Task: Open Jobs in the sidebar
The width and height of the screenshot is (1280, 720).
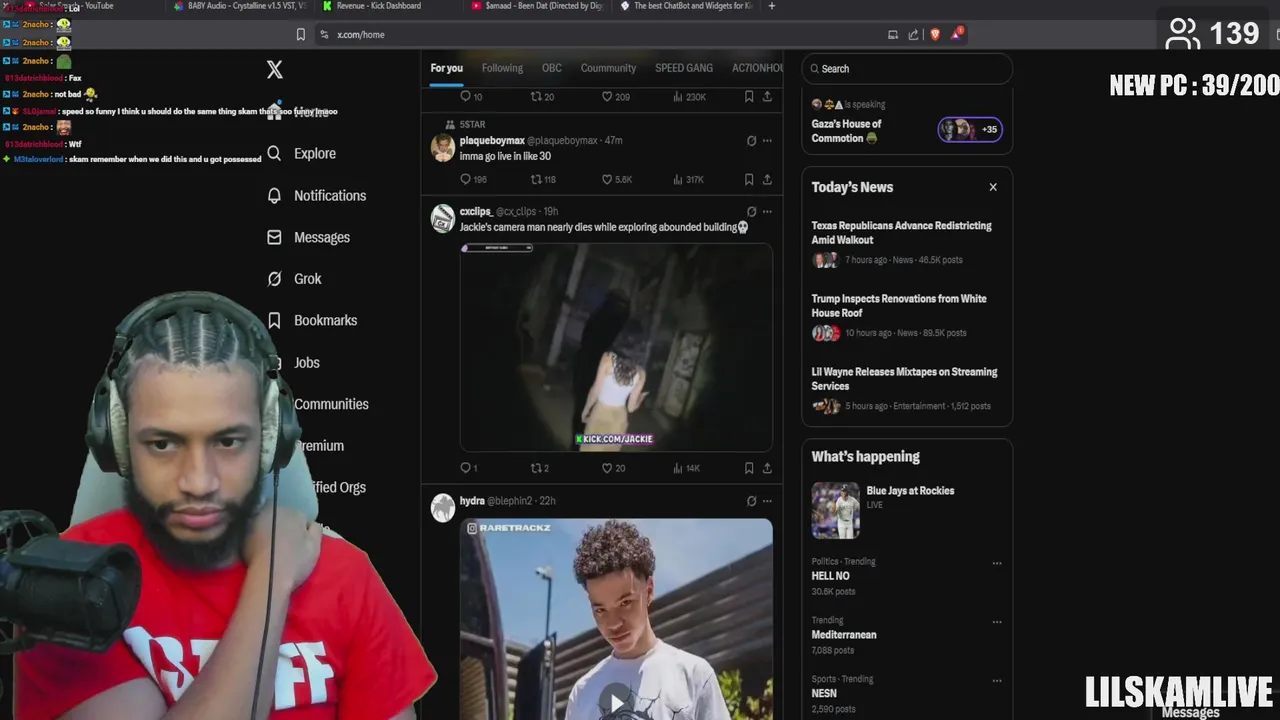Action: click(294, 362)
